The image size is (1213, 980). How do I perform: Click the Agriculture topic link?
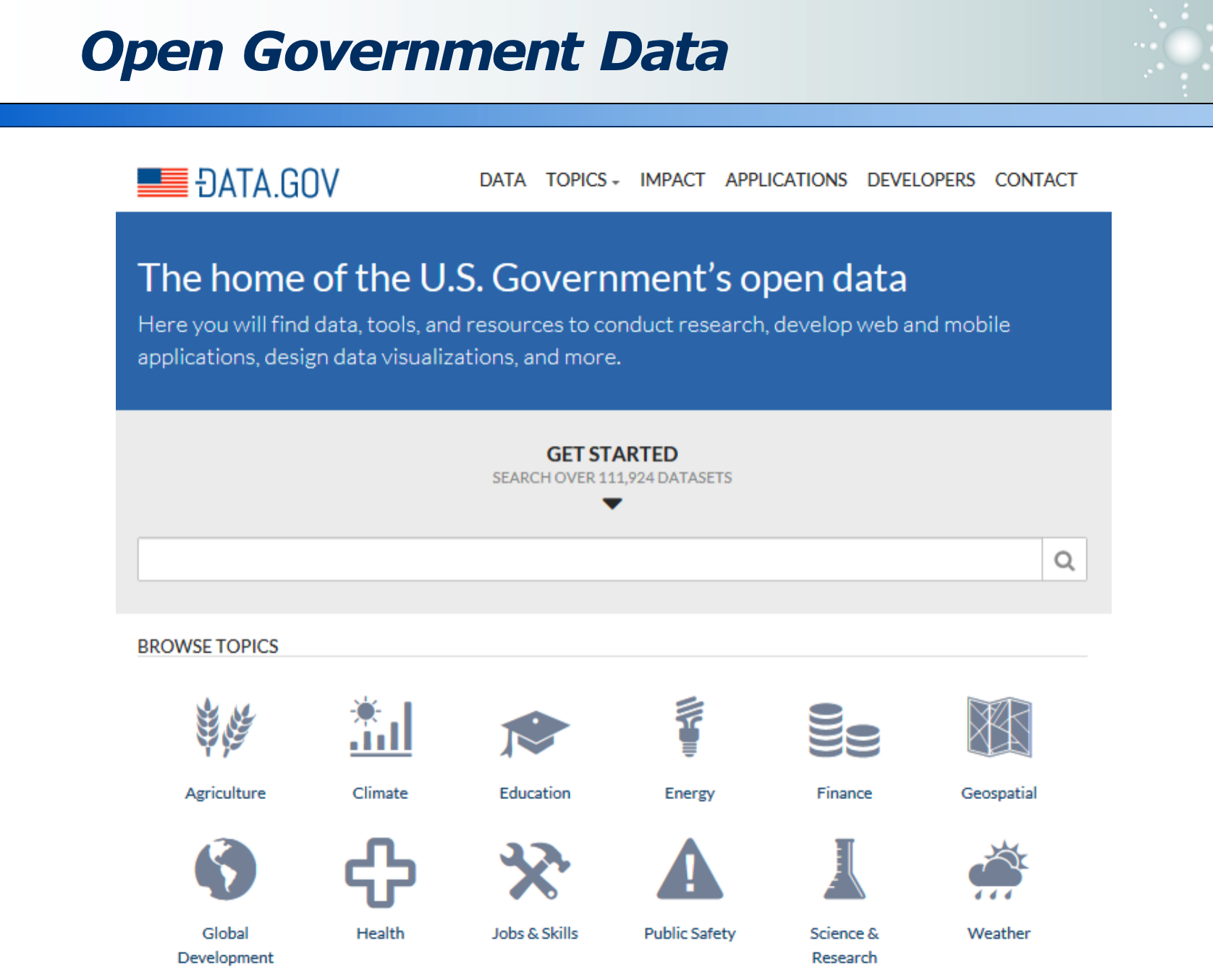(225, 793)
